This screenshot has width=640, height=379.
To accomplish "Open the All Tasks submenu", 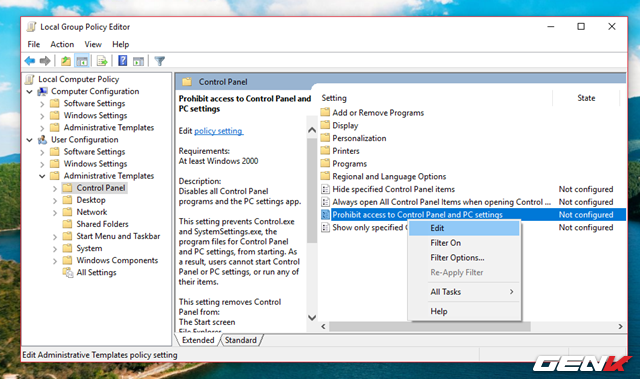I will [x=464, y=292].
